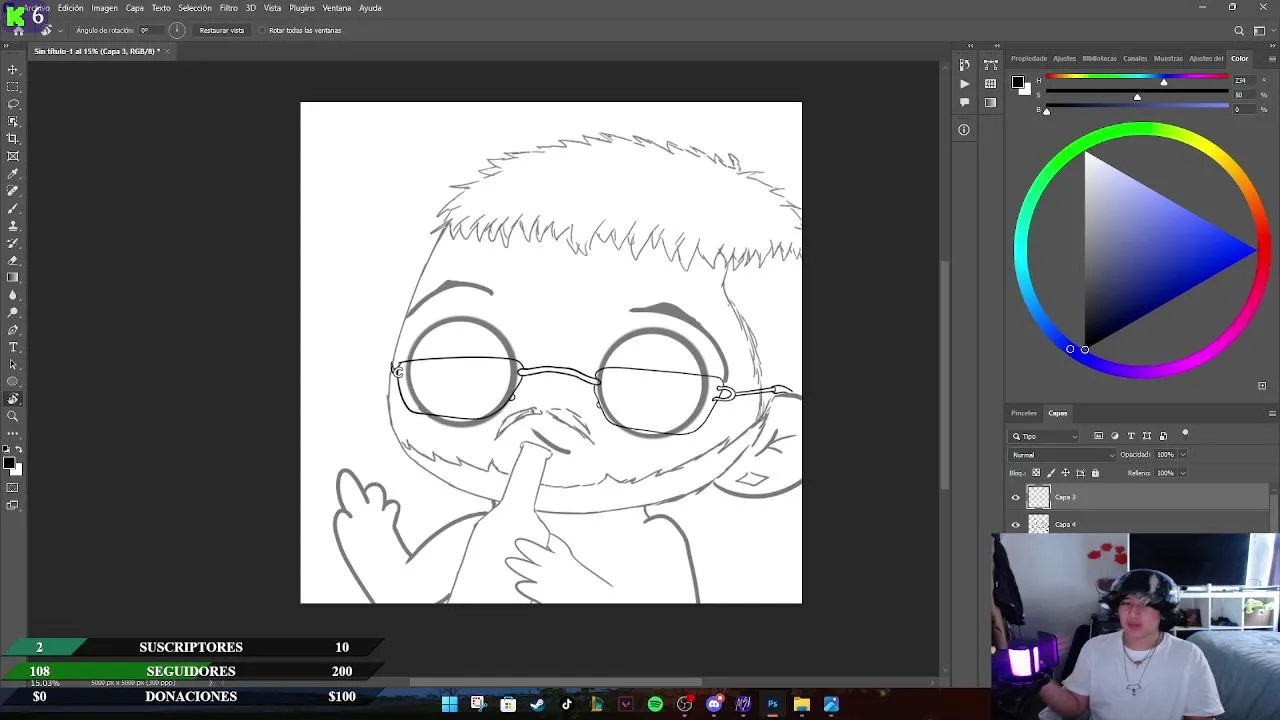The height and width of the screenshot is (720, 1280).
Task: Open the Actions panel play icon
Action: (x=964, y=84)
